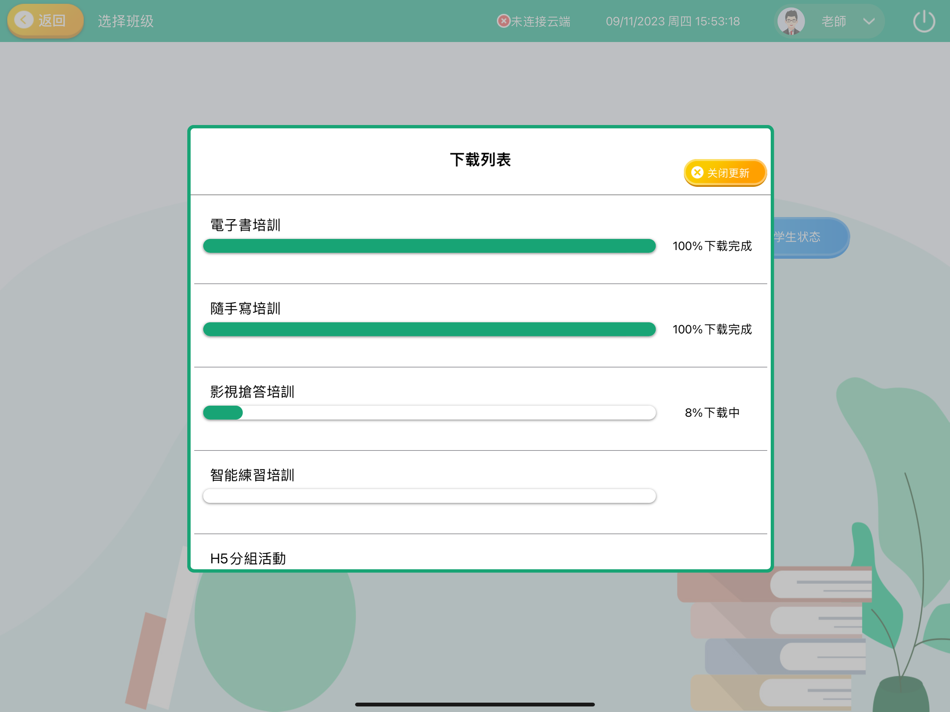The width and height of the screenshot is (950, 712).
Task: Click the teacher avatar picture
Action: [791, 21]
